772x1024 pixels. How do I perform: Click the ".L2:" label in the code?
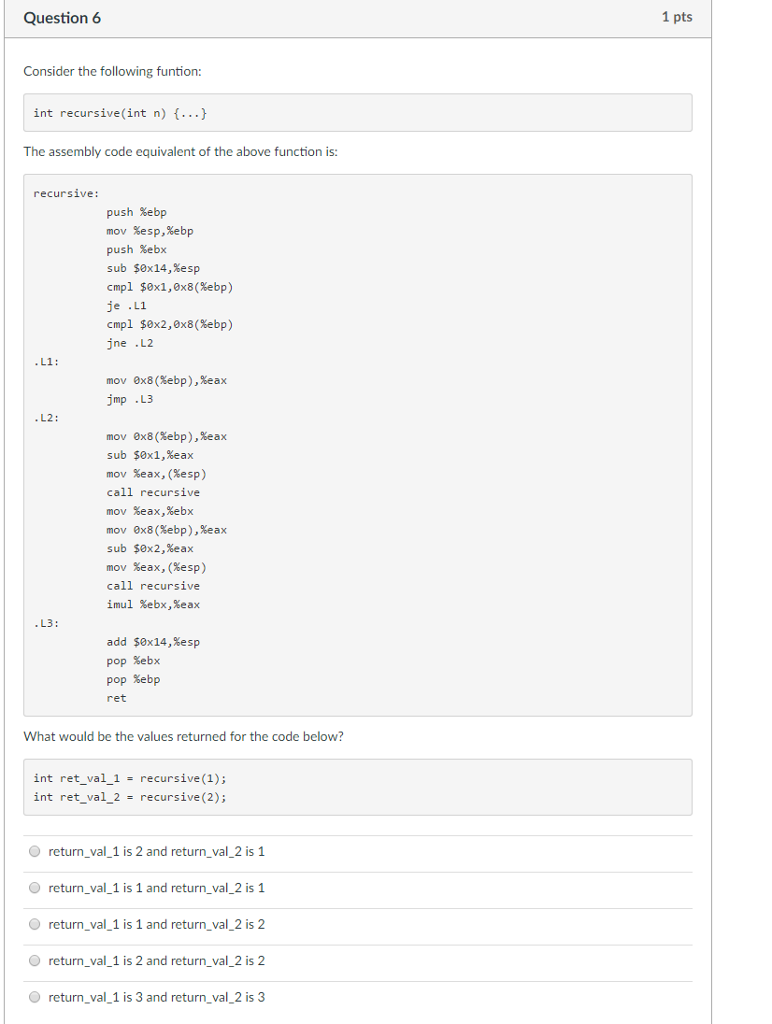(x=46, y=417)
